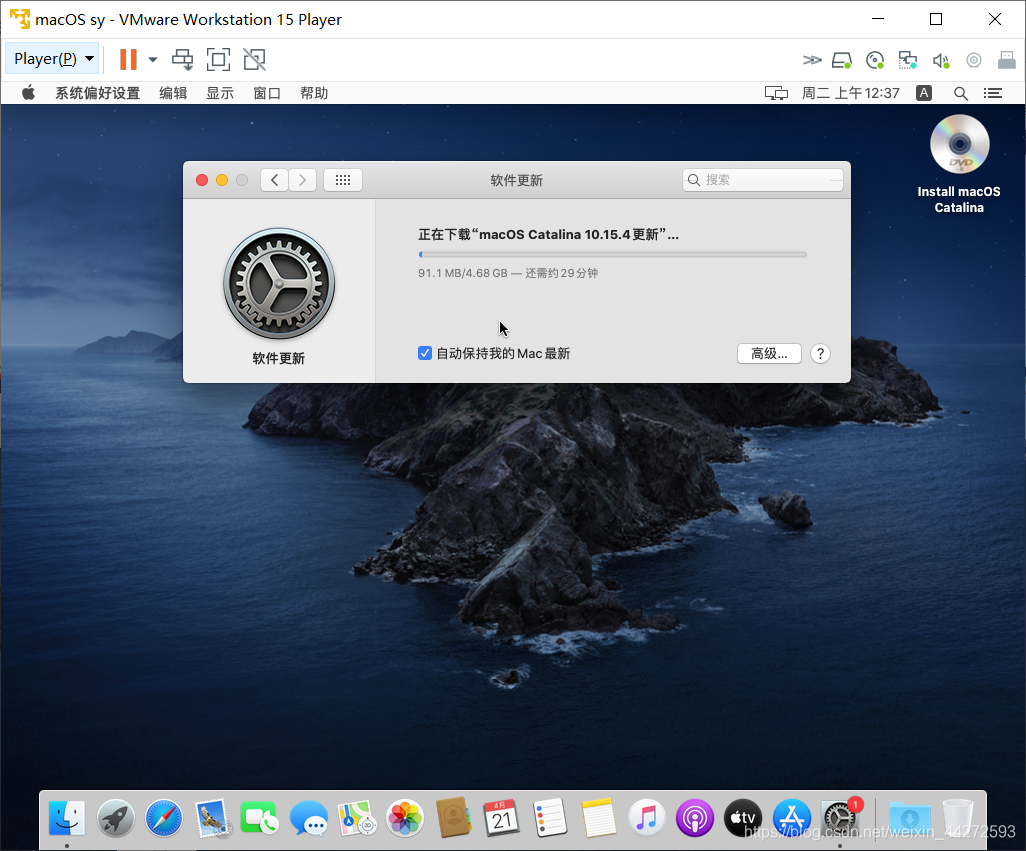The width and height of the screenshot is (1026, 851).
Task: Click the Spotlight search magnifier icon
Action: 960,93
